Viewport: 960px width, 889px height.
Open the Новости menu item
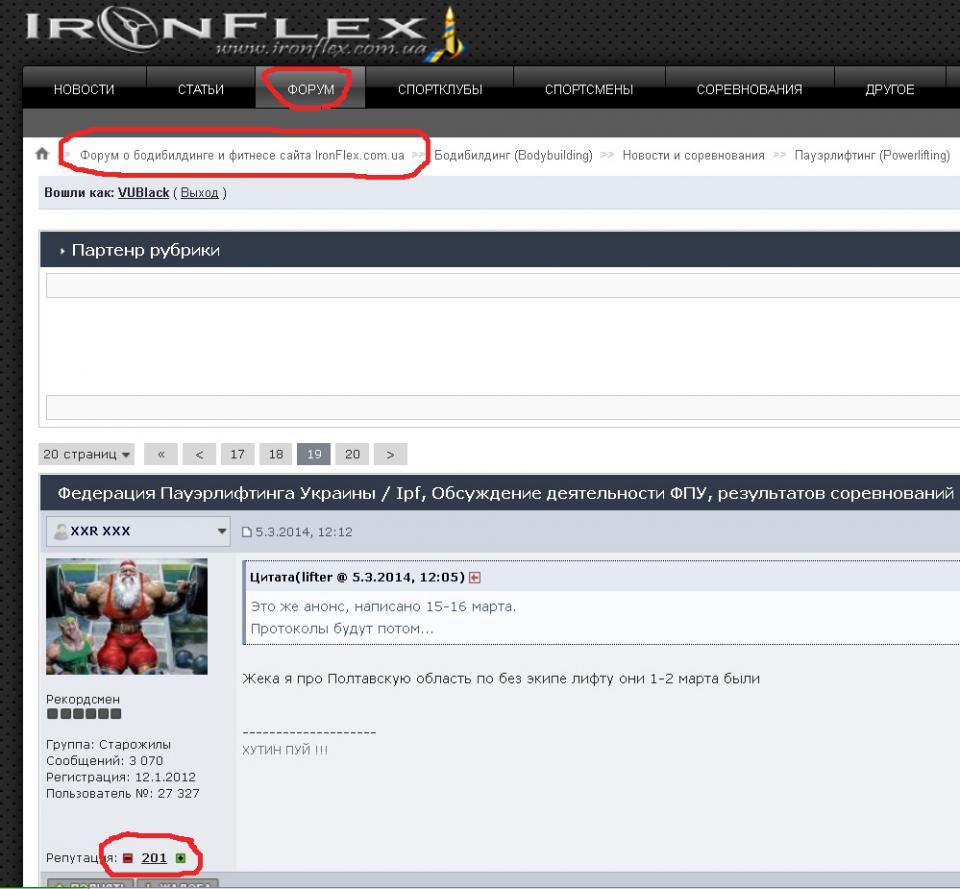click(x=84, y=89)
